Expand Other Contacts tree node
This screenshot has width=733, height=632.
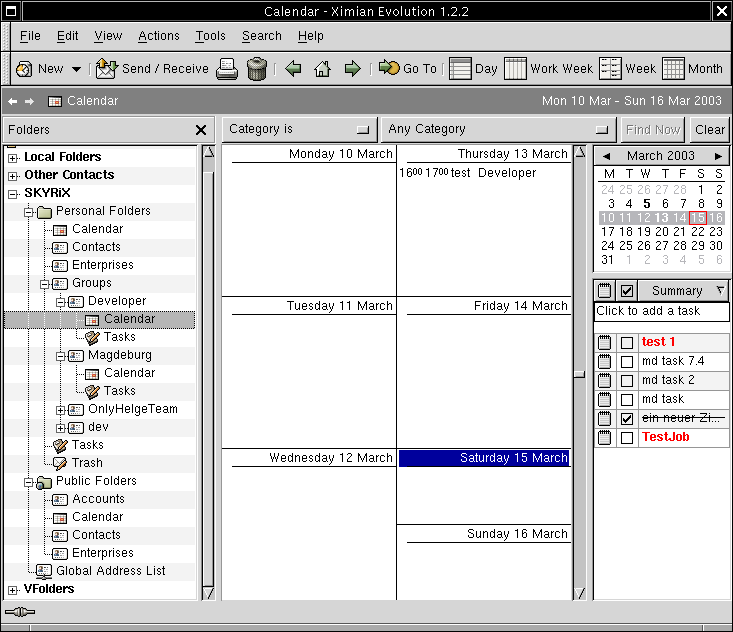click(x=13, y=176)
